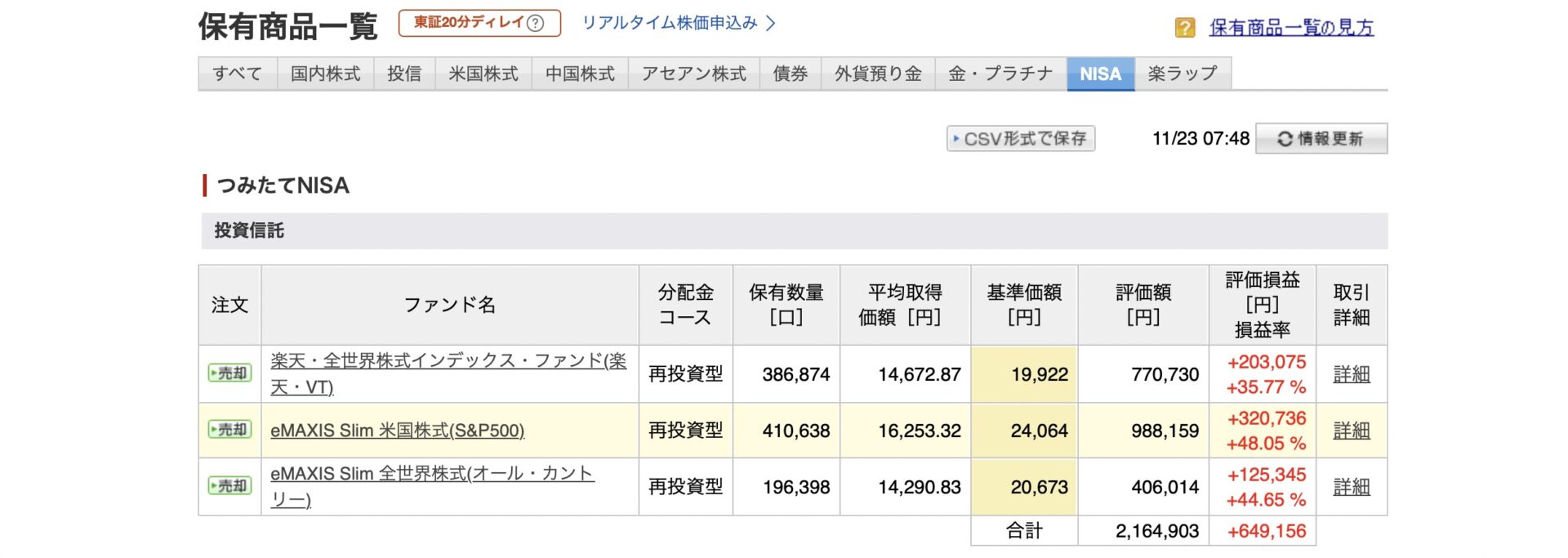This screenshot has width=1568, height=558.
Task: Open the 債券 tab
Action: (791, 74)
